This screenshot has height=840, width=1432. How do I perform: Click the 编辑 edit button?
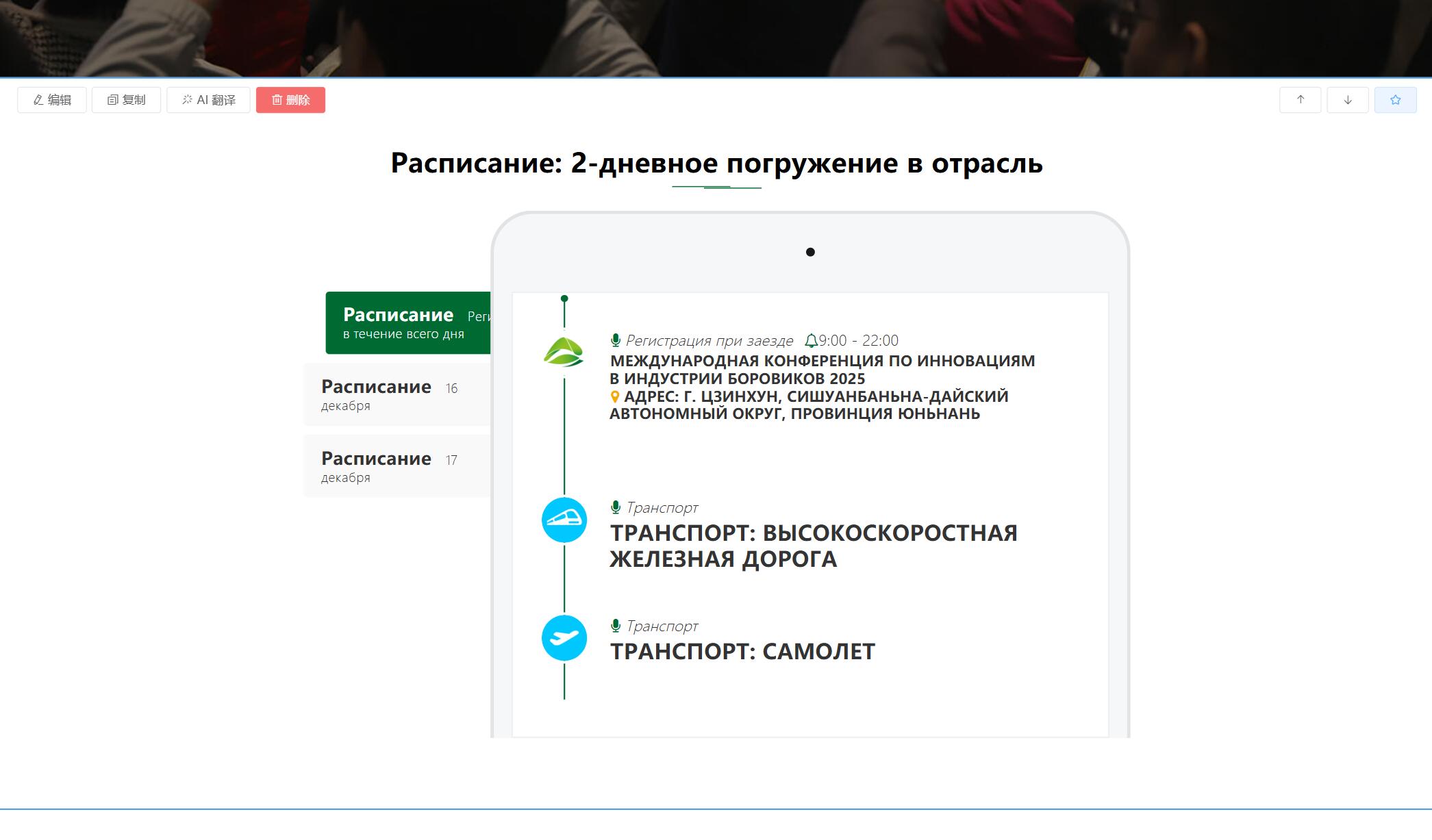pos(52,100)
